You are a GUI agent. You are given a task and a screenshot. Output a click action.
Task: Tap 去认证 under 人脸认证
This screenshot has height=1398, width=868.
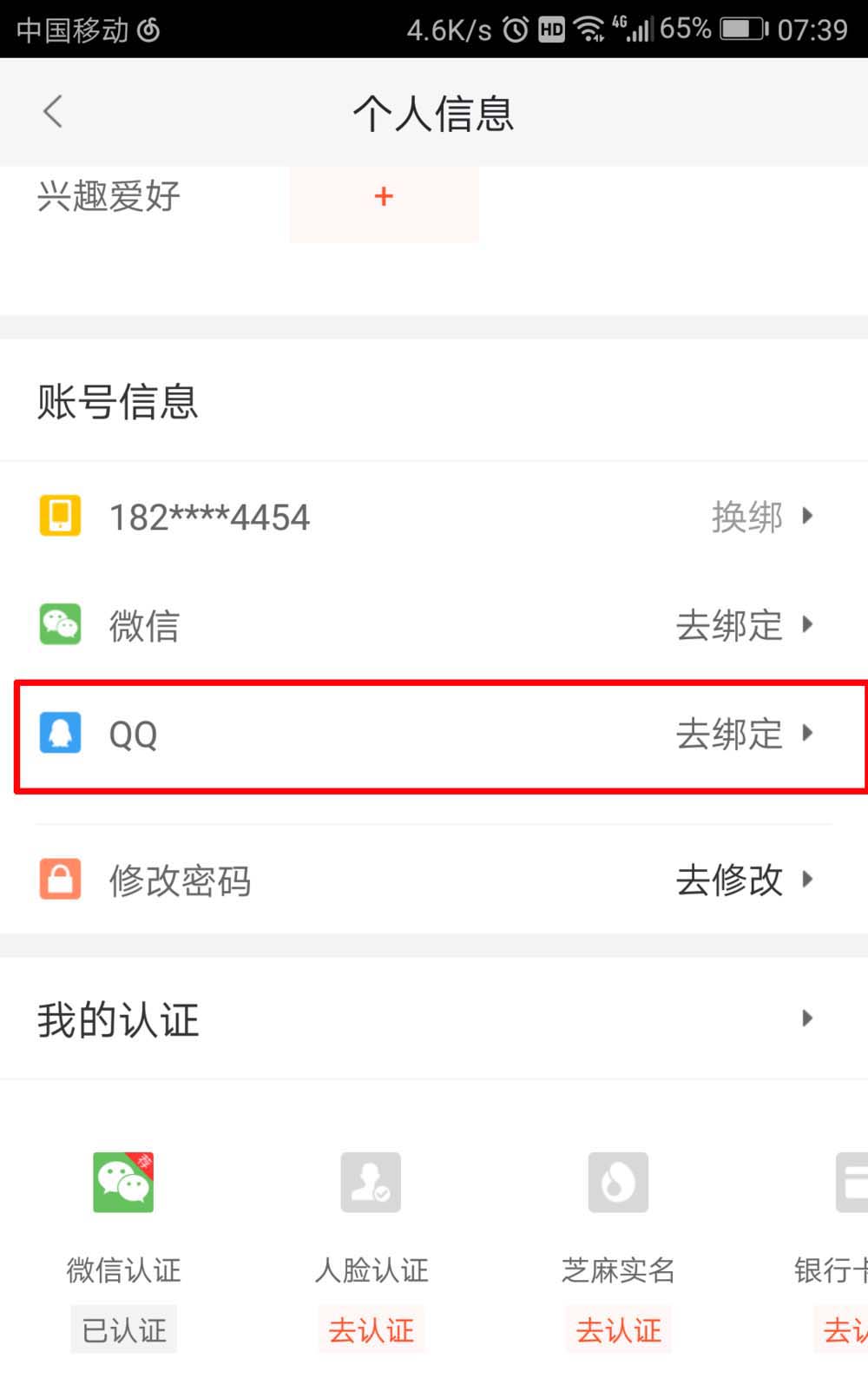(371, 1330)
